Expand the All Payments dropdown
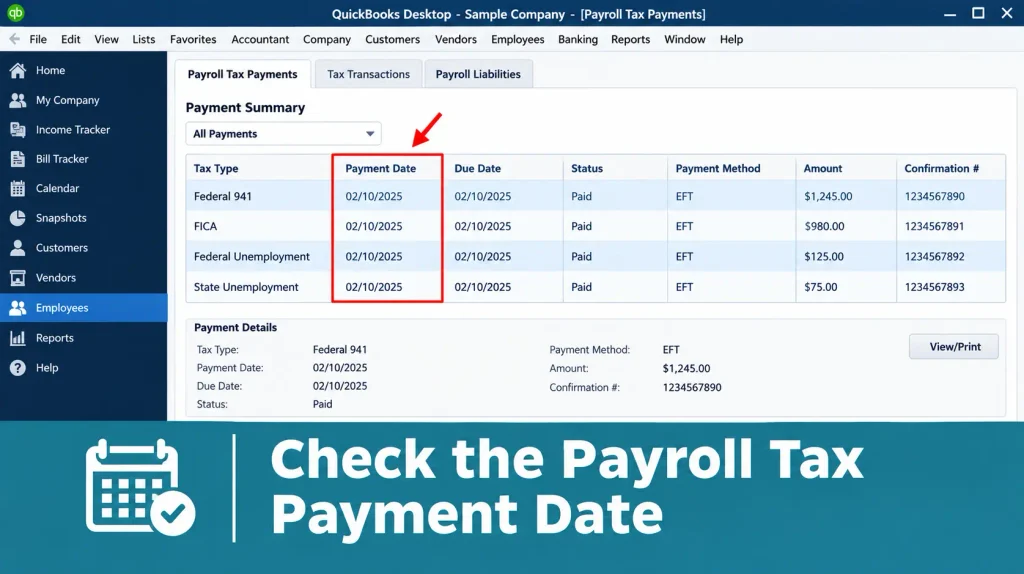The width and height of the screenshot is (1024, 574). pos(283,134)
